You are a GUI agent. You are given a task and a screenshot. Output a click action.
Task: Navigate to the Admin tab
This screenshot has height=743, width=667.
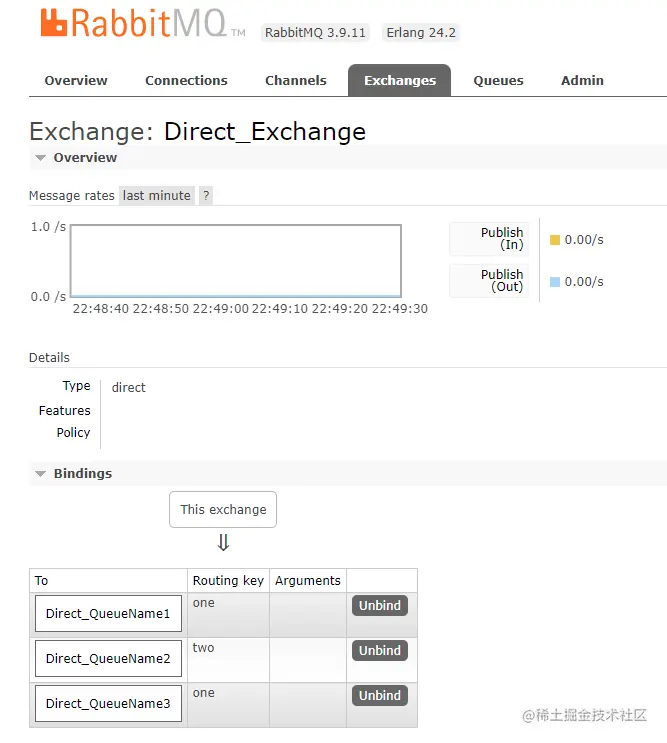coord(582,81)
